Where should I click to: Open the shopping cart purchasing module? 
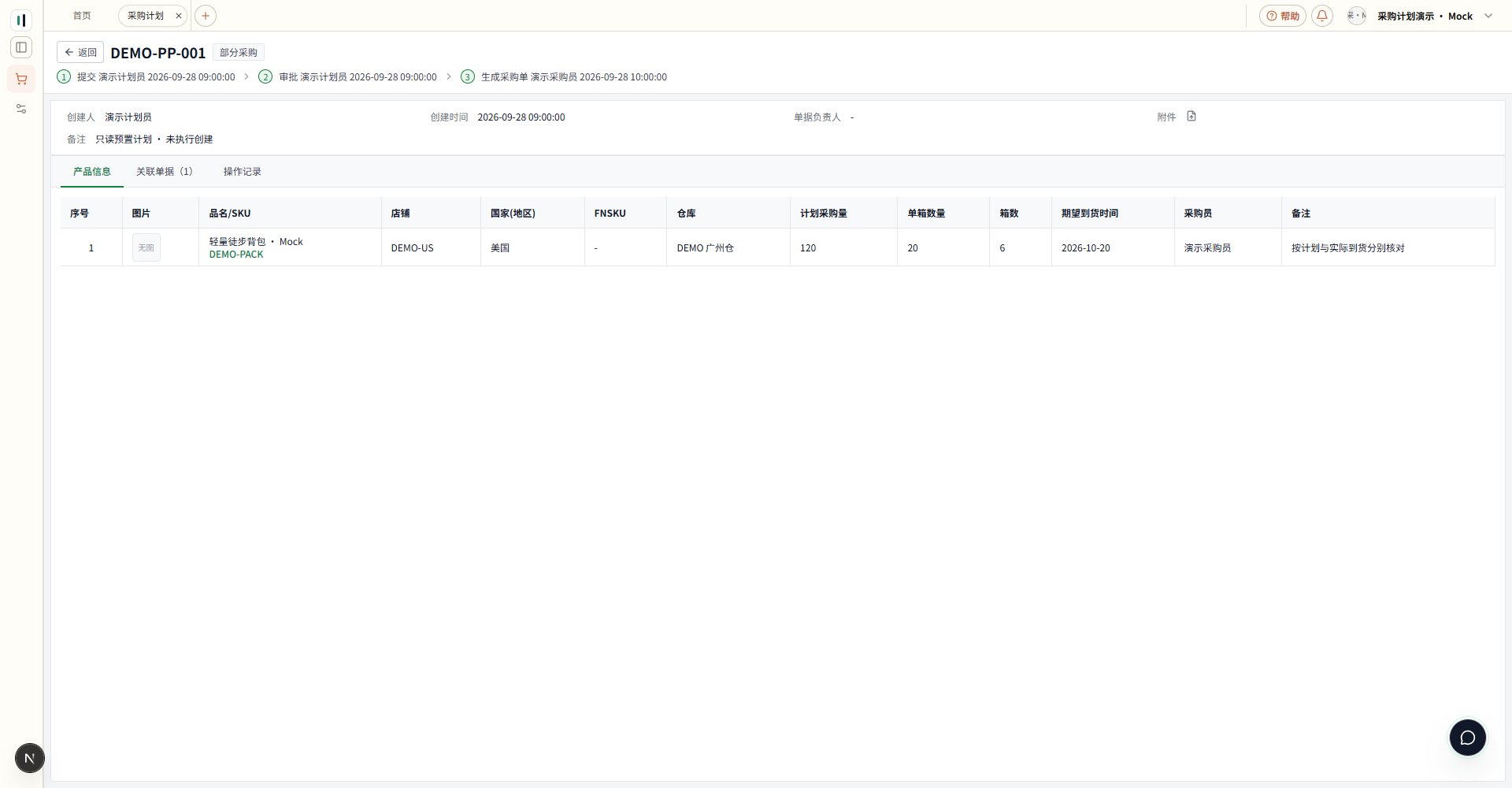click(x=21, y=79)
